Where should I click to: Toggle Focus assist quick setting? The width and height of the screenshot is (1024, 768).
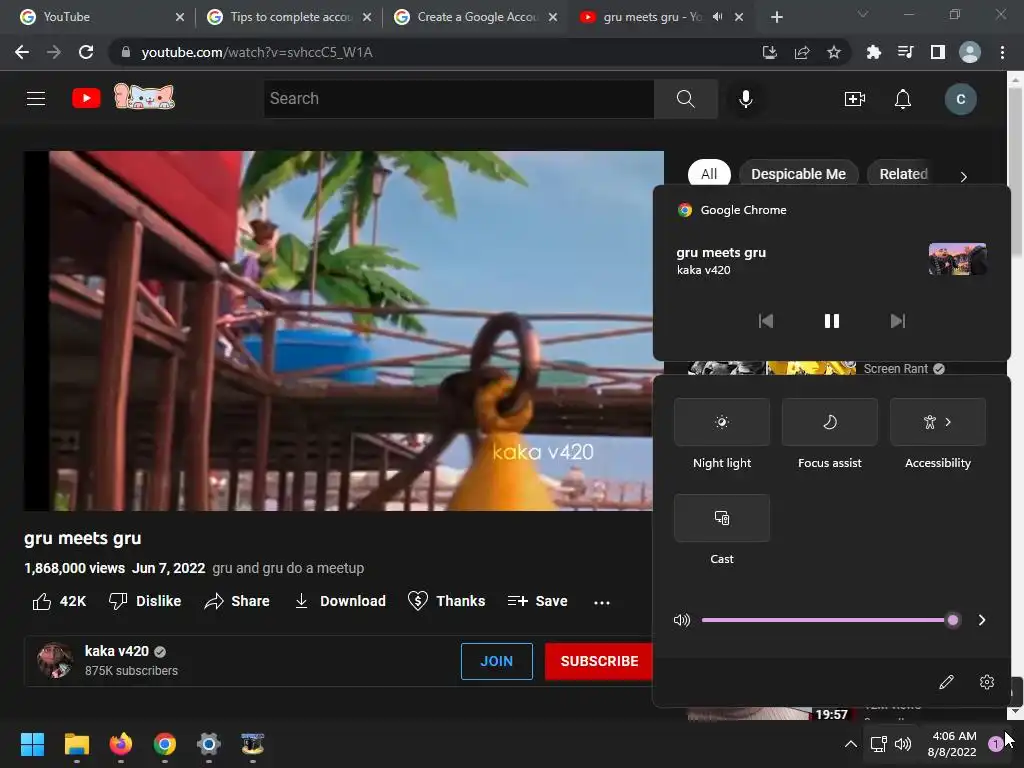coord(829,422)
